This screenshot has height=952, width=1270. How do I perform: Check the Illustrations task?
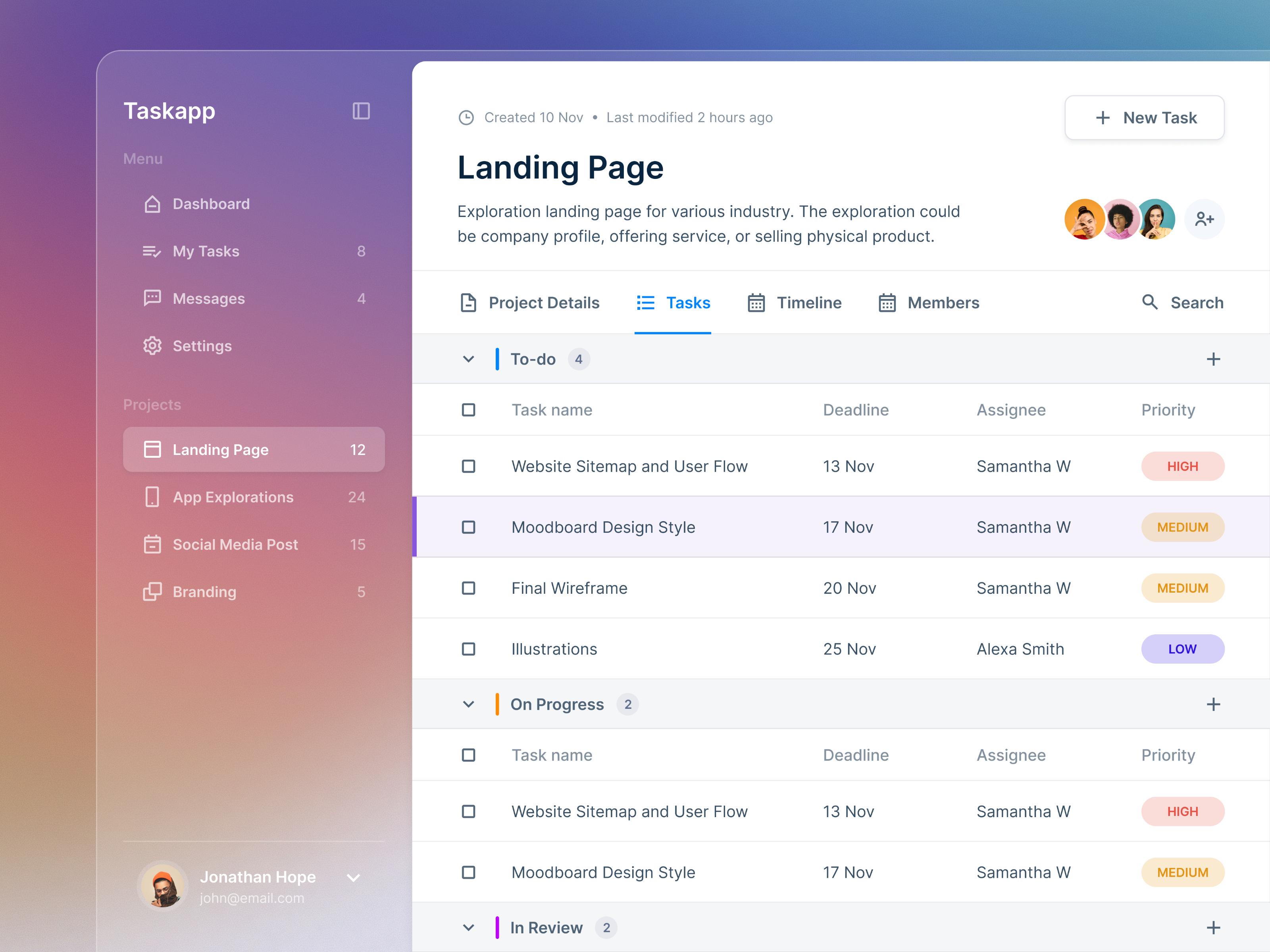click(x=468, y=649)
